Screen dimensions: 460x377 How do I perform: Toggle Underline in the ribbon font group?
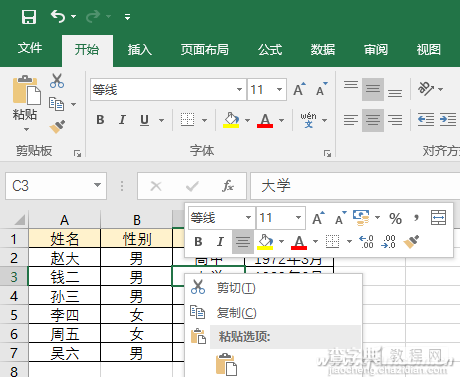pyautogui.click(x=144, y=120)
